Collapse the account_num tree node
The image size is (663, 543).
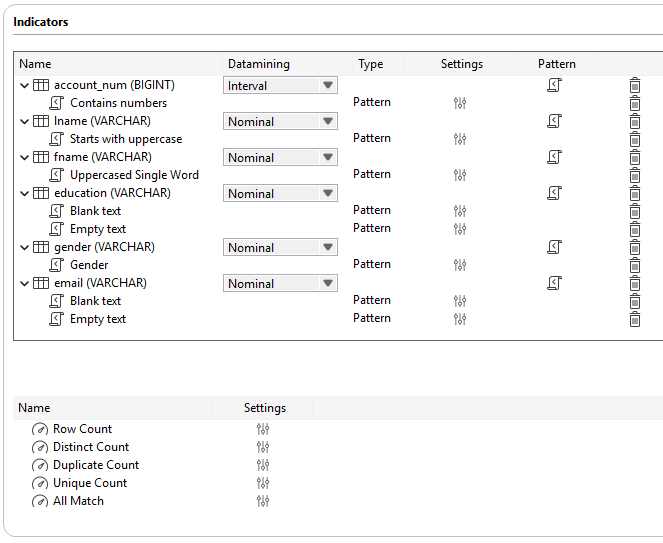click(x=24, y=86)
